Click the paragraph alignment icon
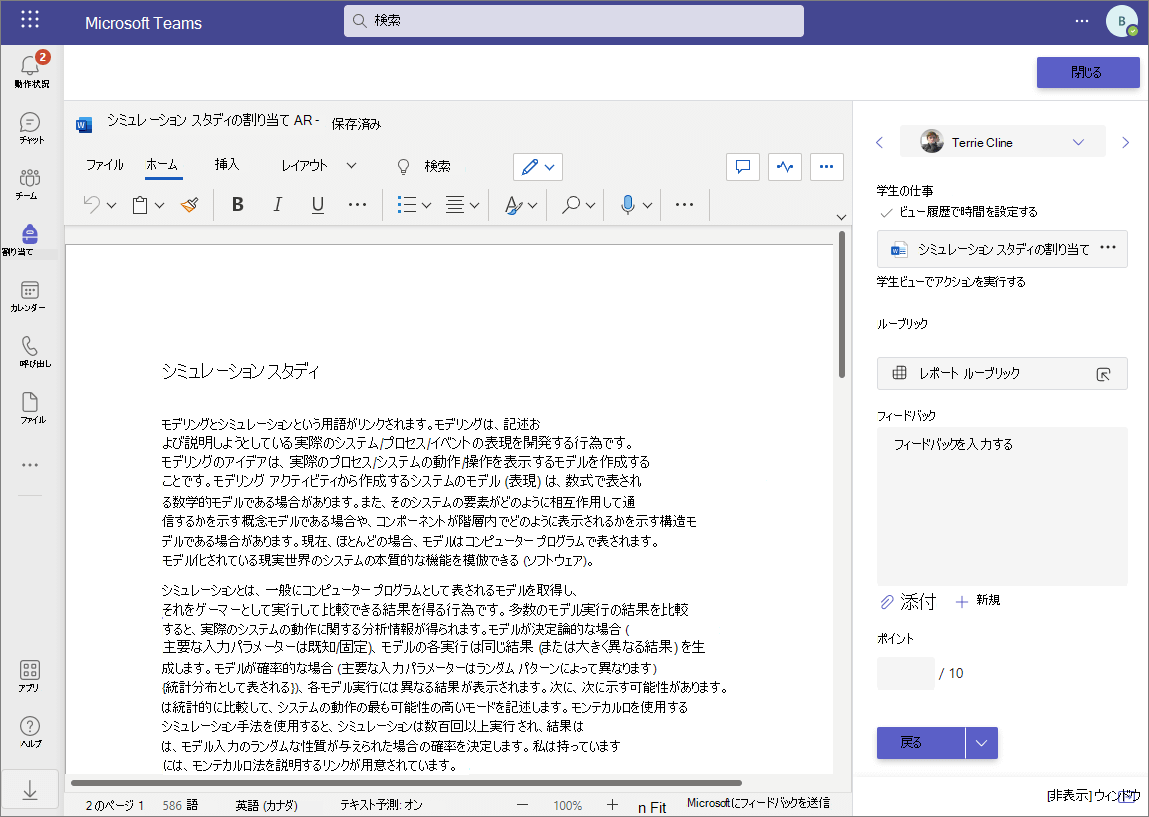Viewport: 1149px width, 817px height. (455, 205)
